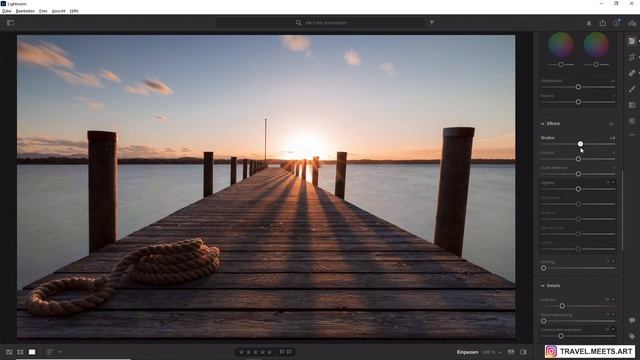This screenshot has height=360, width=640.
Task: Toggle the left panel sidebar icon
Action: [10, 23]
